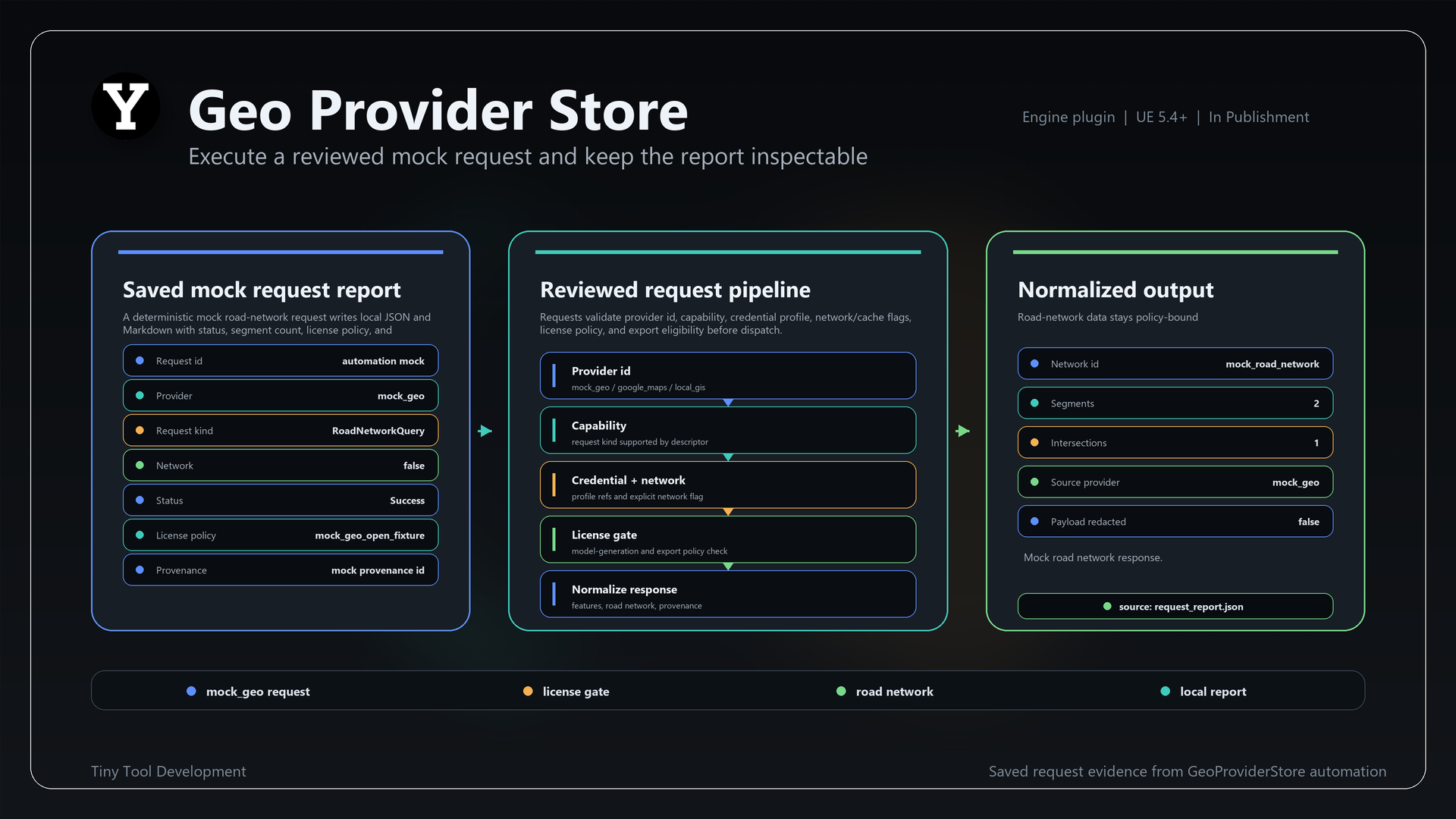Click the green dot in source request_report.json pill

tap(1107, 607)
